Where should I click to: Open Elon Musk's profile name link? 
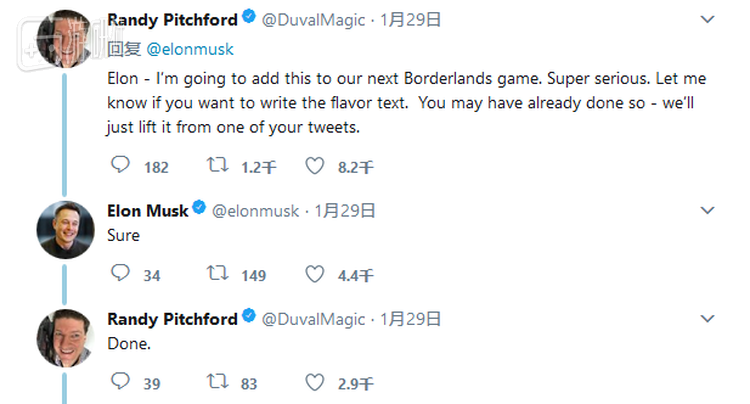click(147, 210)
